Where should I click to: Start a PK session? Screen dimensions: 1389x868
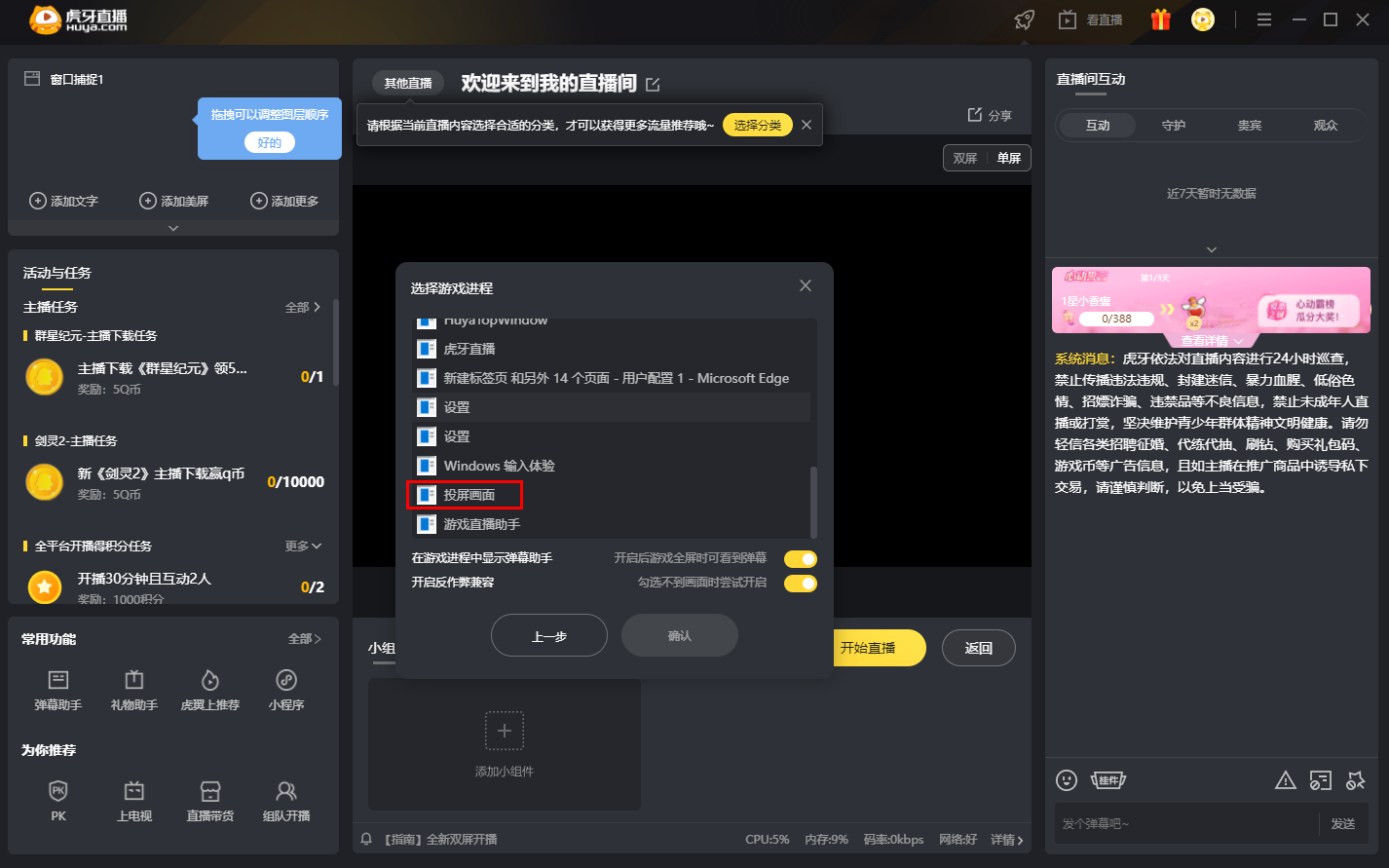[58, 802]
